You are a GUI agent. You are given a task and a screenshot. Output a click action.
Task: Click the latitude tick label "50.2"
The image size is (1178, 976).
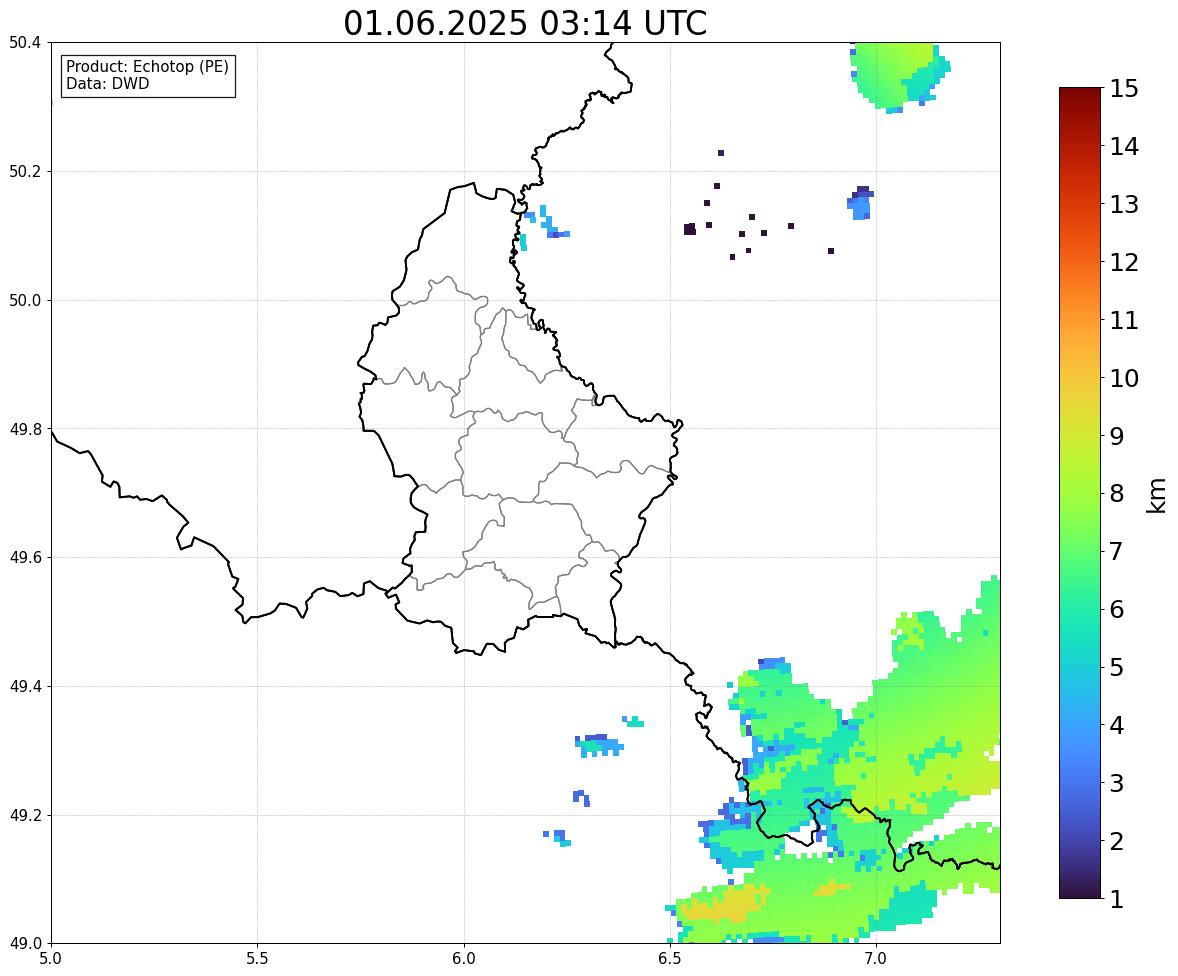[x=25, y=171]
